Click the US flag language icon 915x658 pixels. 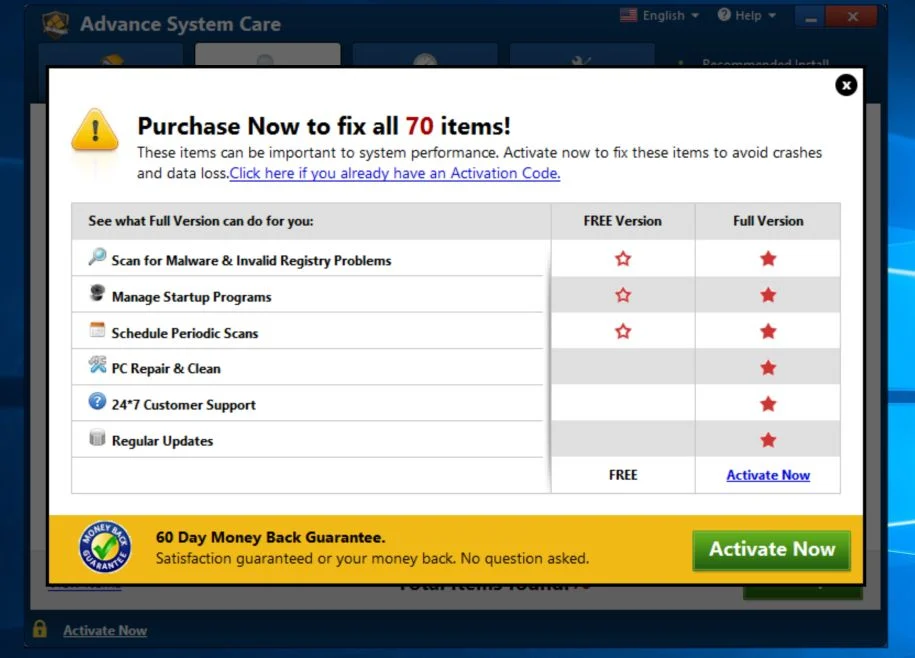point(628,15)
